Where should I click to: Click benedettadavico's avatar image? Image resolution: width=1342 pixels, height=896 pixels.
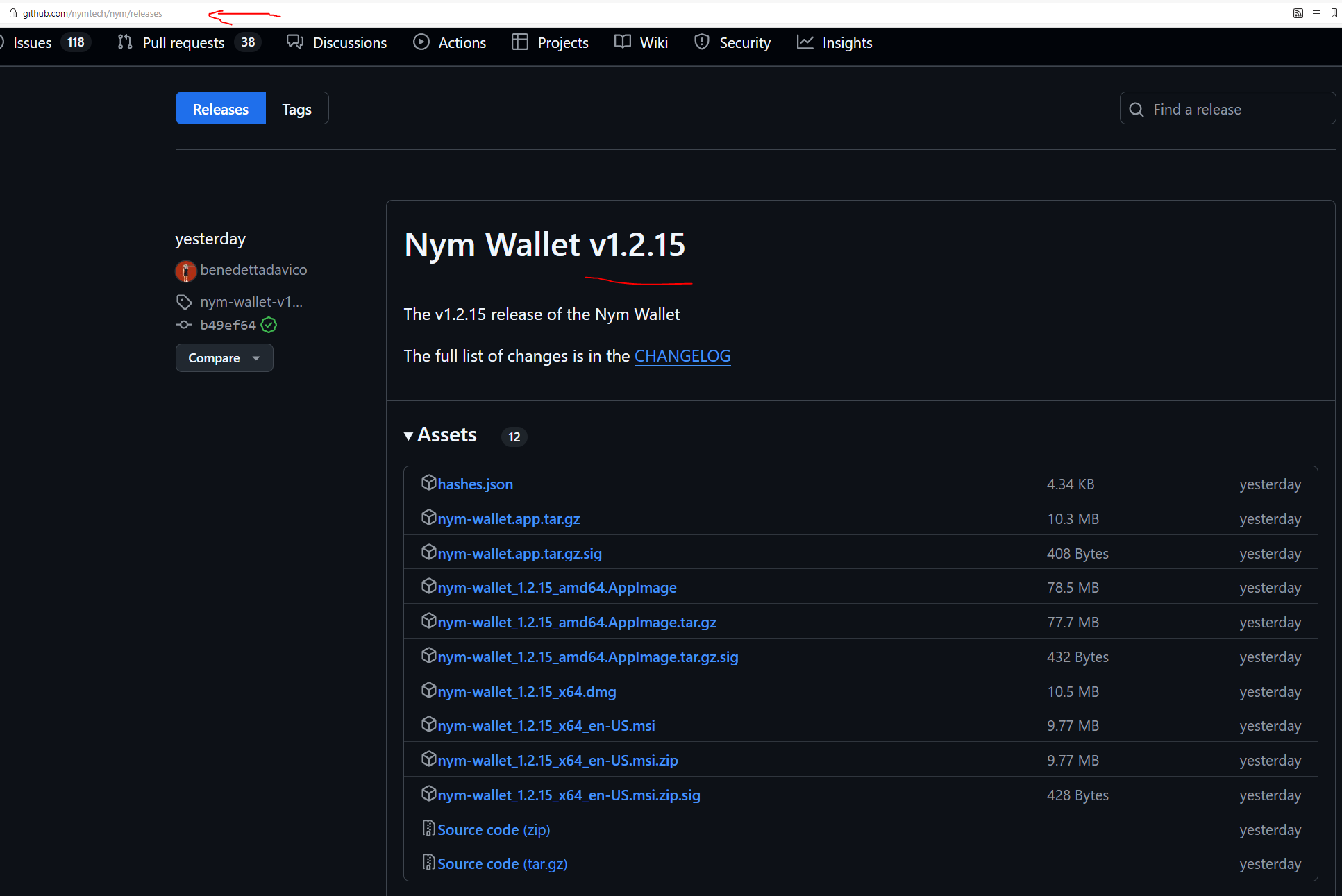click(x=185, y=271)
